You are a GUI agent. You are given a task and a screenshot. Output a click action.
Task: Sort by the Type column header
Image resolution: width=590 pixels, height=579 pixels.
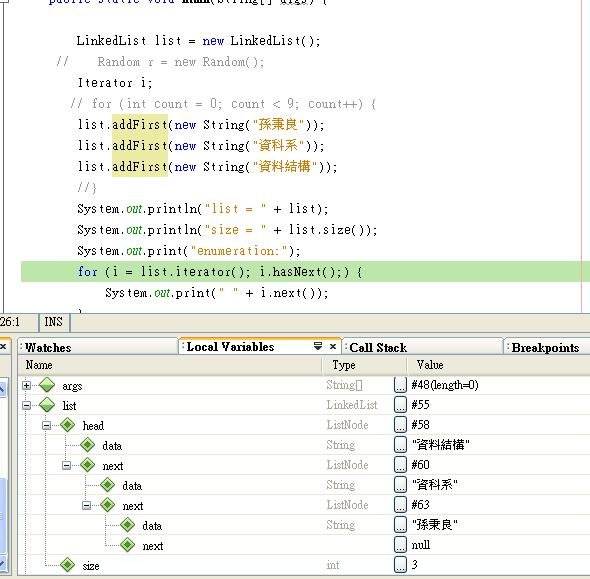point(364,365)
